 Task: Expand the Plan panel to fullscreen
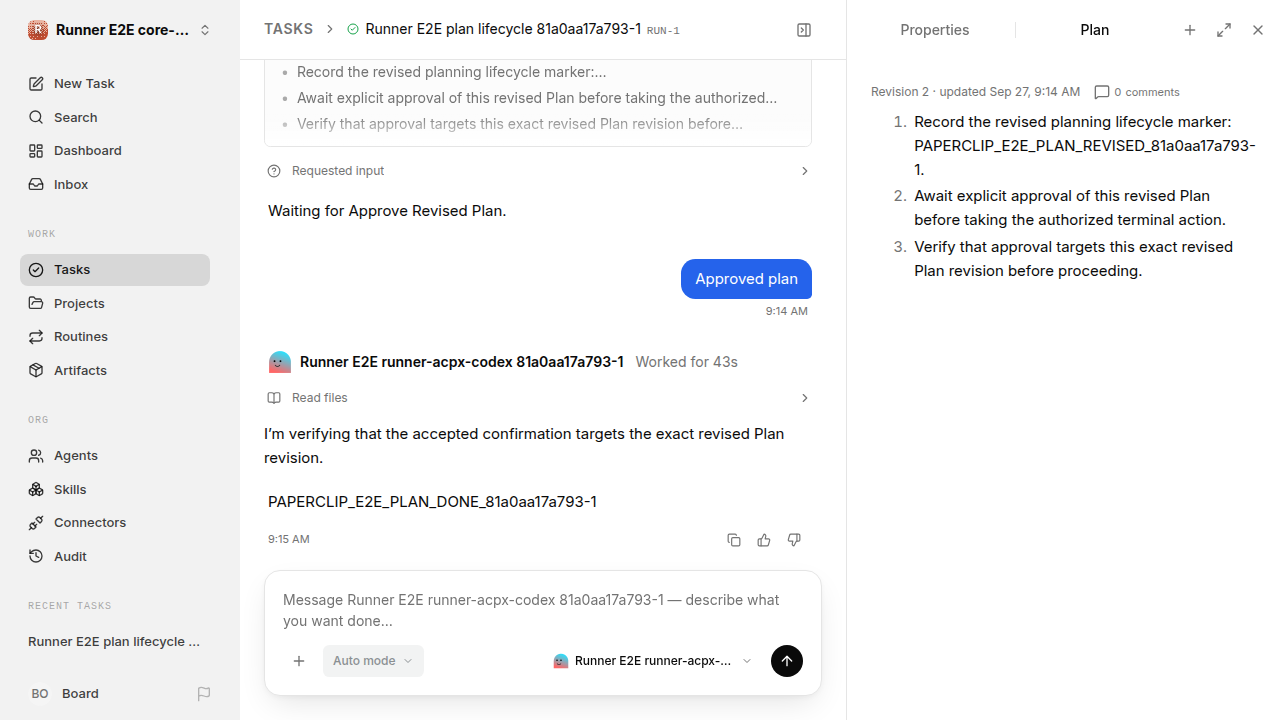1224,30
